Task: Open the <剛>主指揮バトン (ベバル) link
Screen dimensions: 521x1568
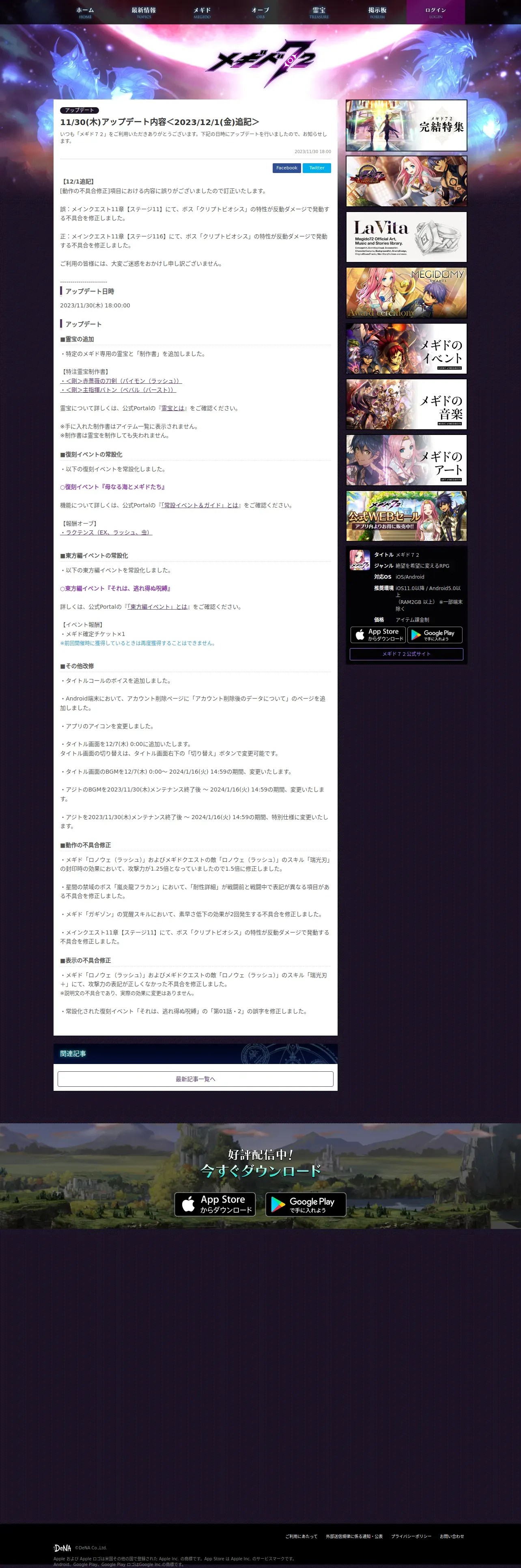Action: click(x=118, y=390)
